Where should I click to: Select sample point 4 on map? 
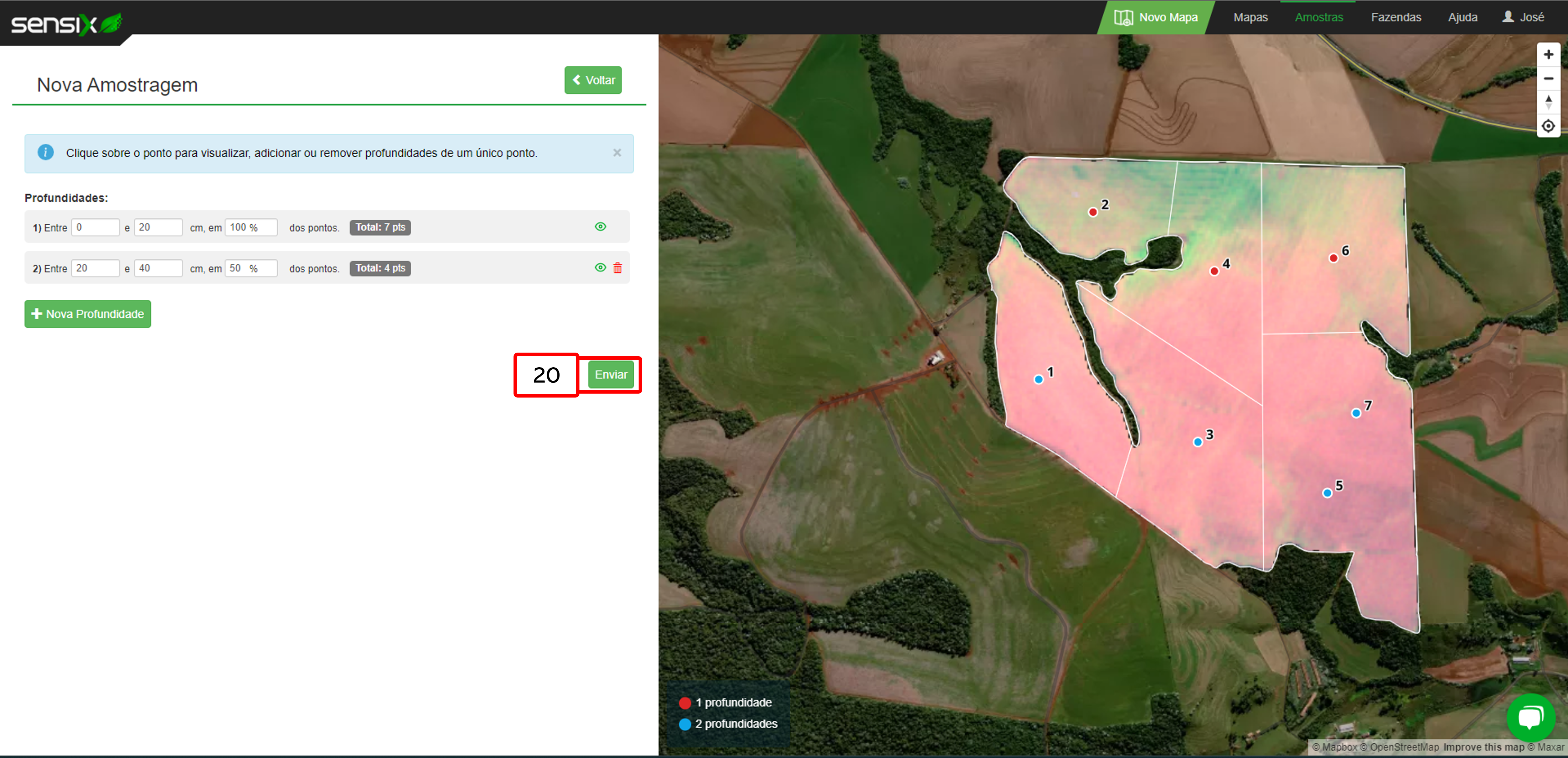click(1214, 271)
